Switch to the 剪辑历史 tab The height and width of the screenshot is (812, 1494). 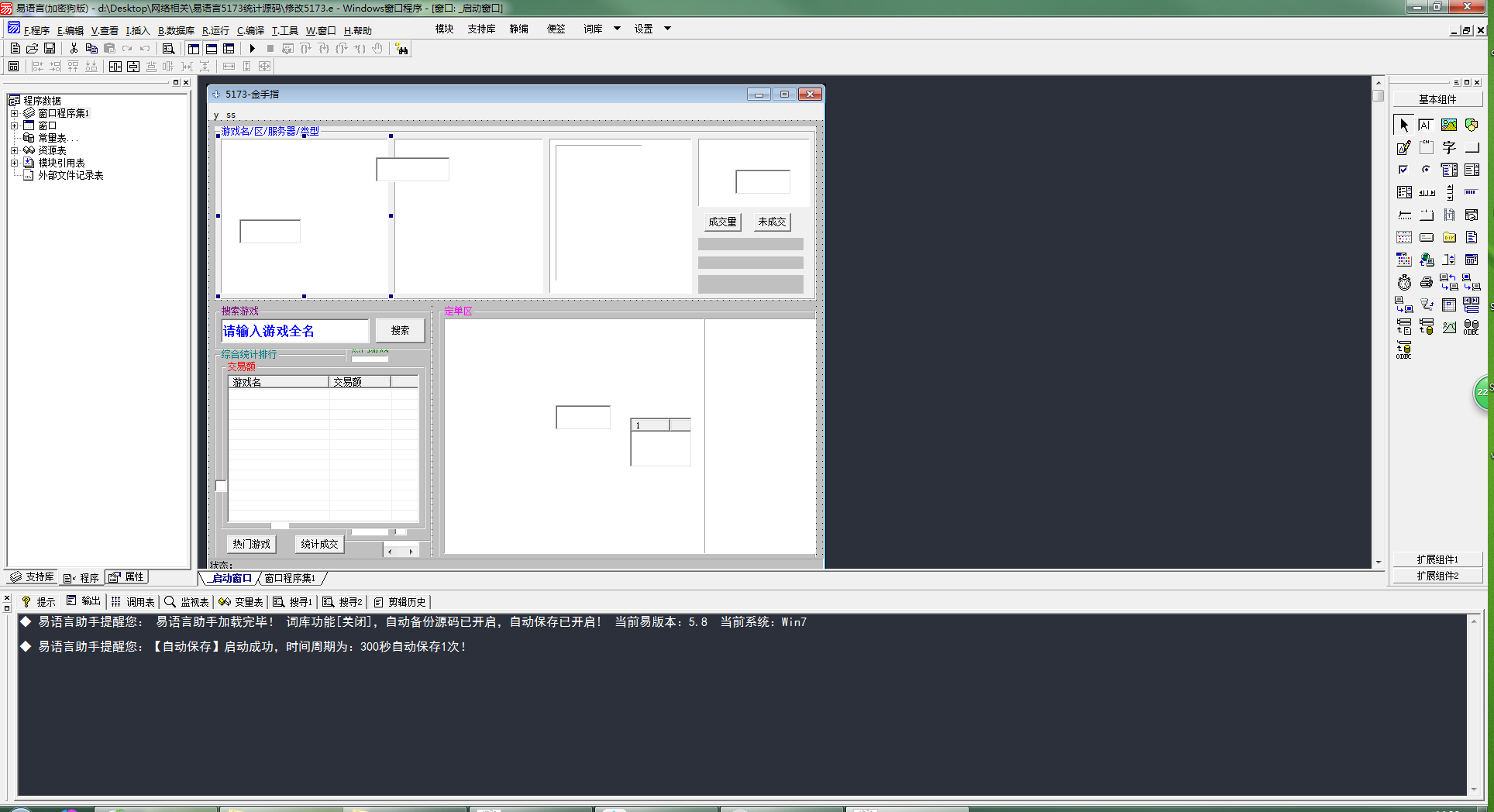click(x=400, y=602)
